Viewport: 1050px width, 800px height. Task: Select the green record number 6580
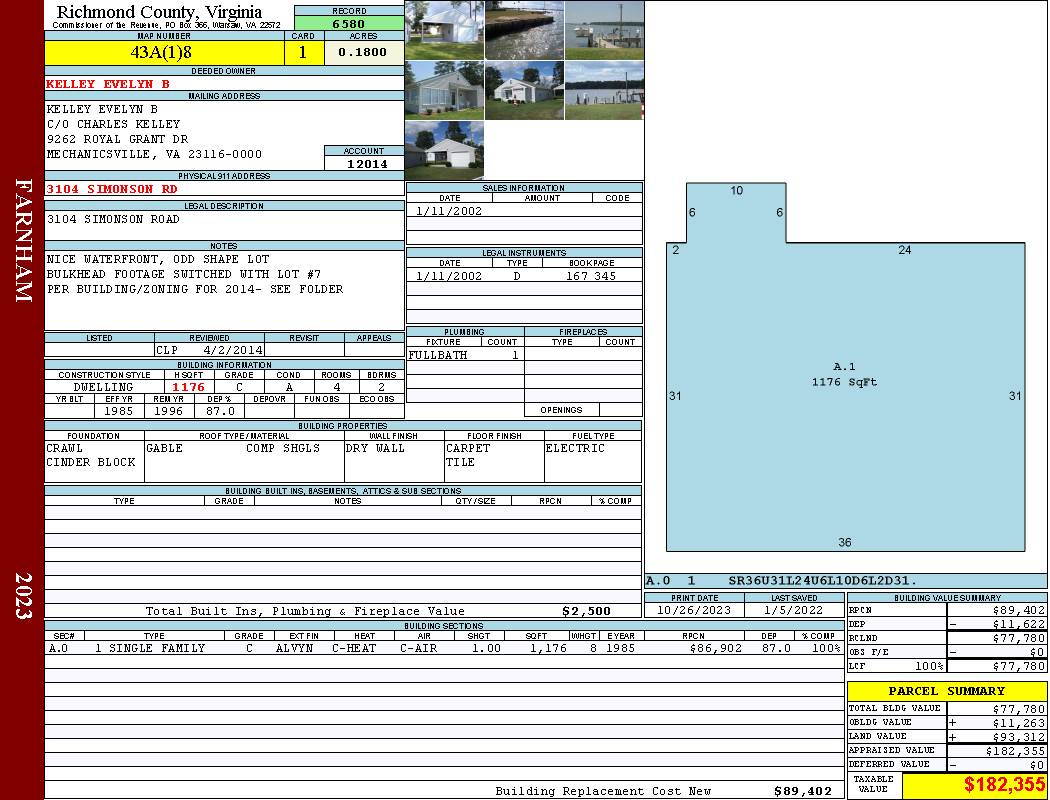348,23
